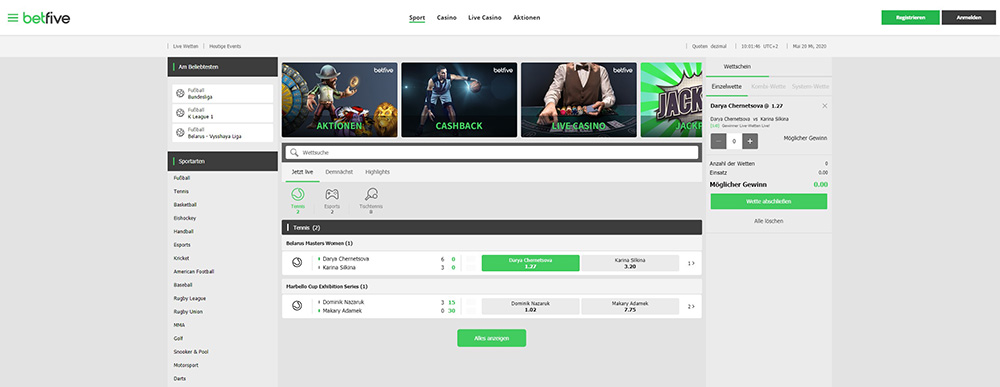Select the Tischtennis paddle icon

(371, 194)
